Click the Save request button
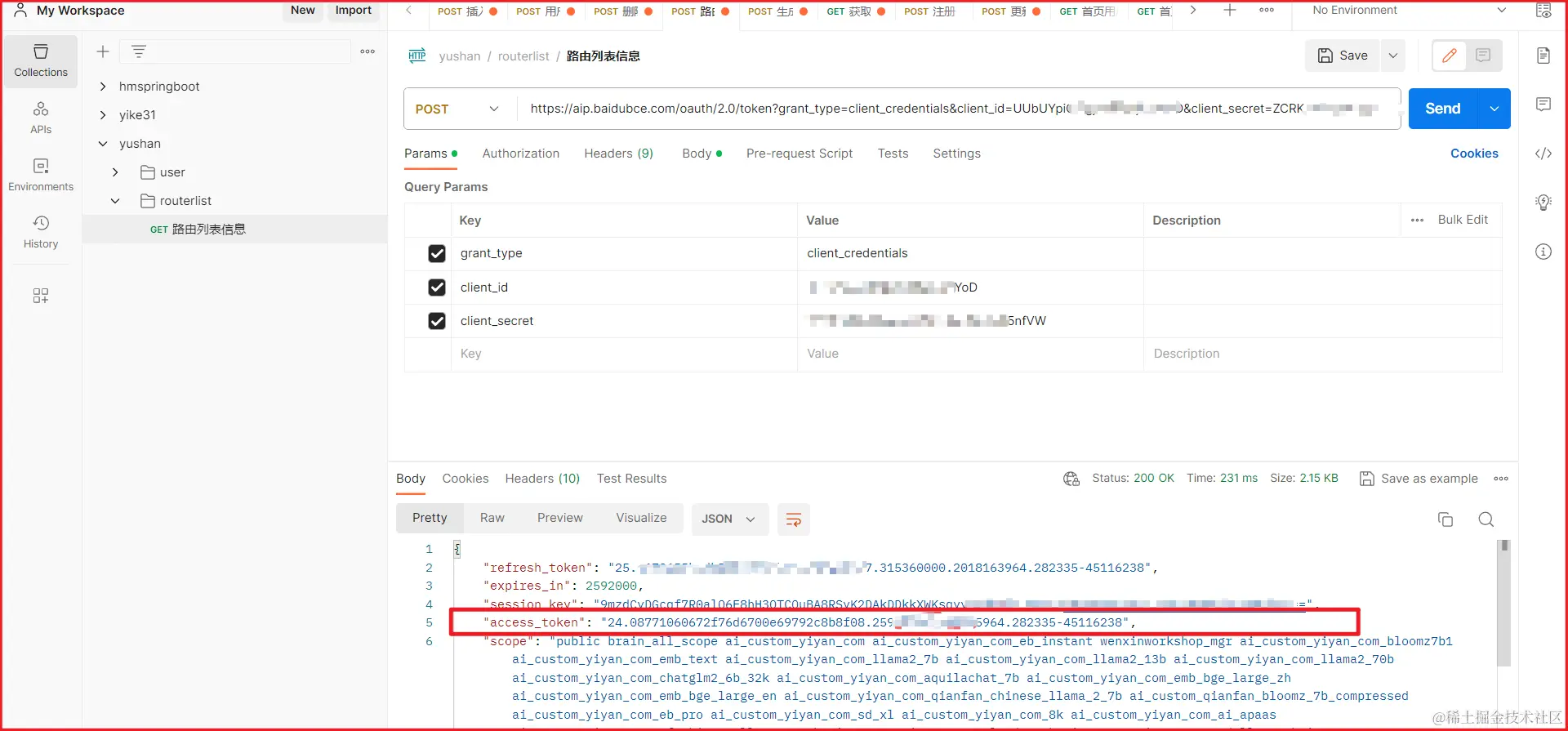 click(1343, 56)
